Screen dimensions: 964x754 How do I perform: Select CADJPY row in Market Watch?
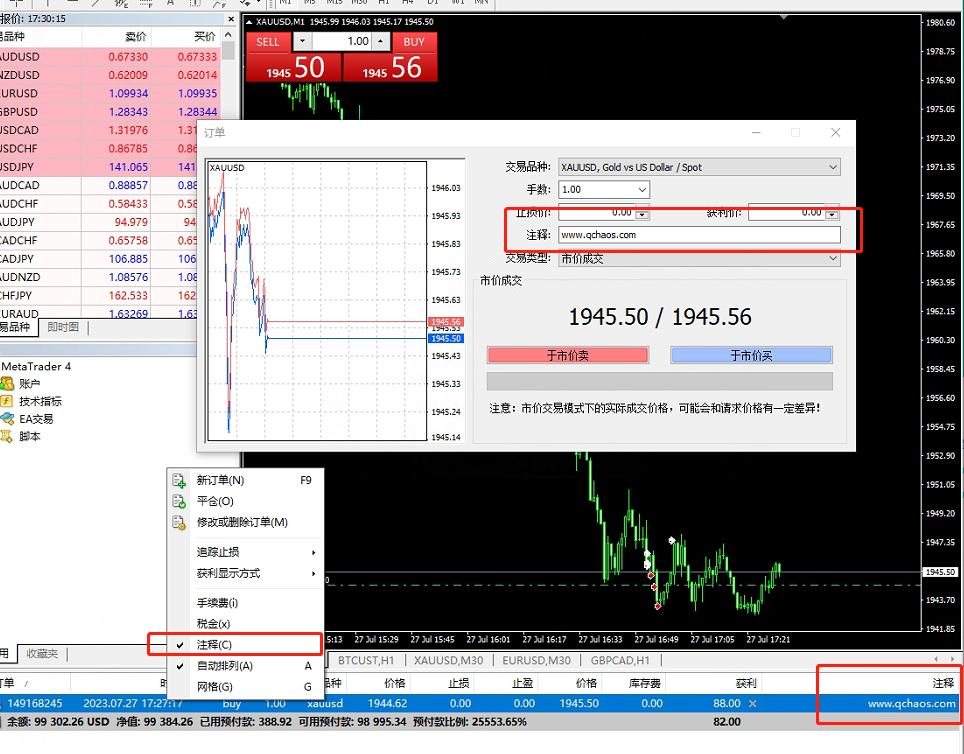point(98,259)
